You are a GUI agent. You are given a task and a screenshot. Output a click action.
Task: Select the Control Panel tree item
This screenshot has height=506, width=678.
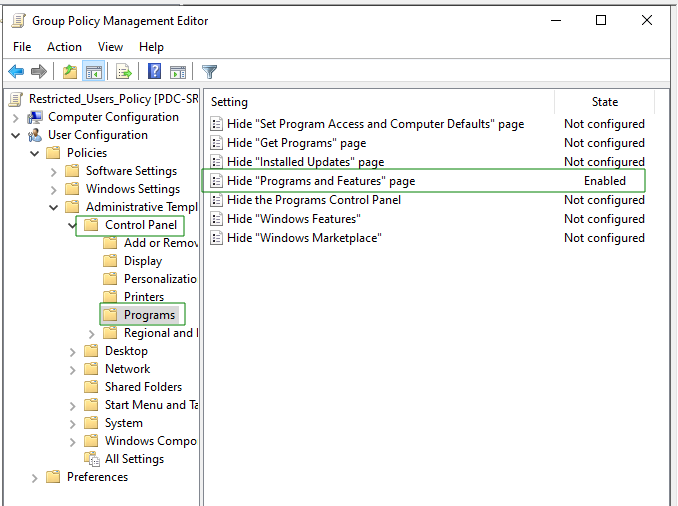pyautogui.click(x=141, y=225)
